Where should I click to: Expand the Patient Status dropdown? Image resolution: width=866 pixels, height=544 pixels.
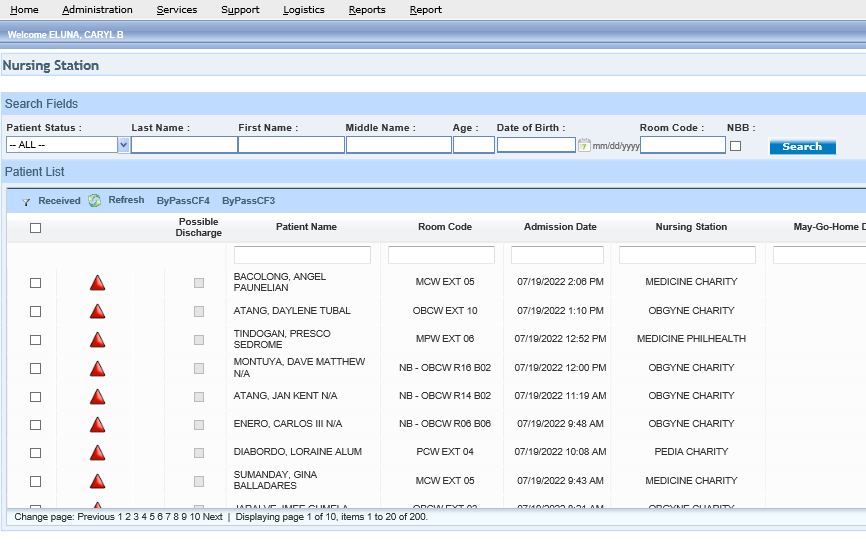(124, 145)
